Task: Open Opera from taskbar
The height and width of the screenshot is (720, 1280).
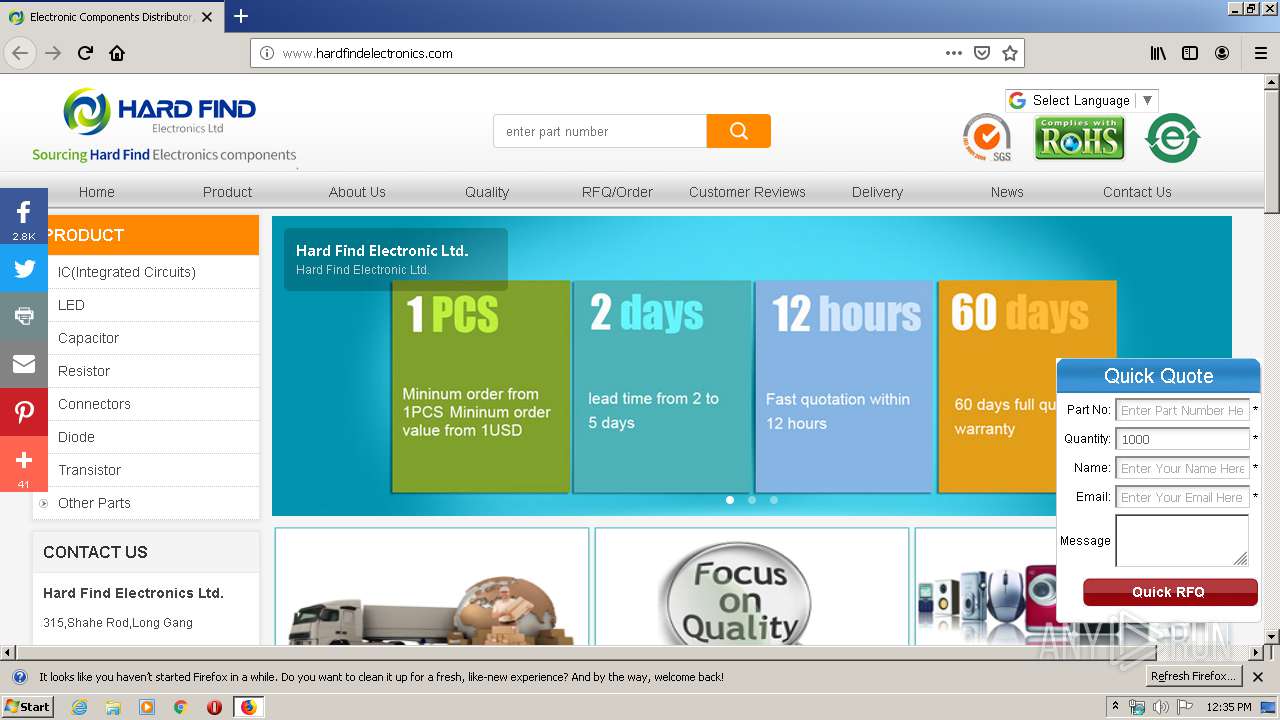Action: click(x=214, y=707)
